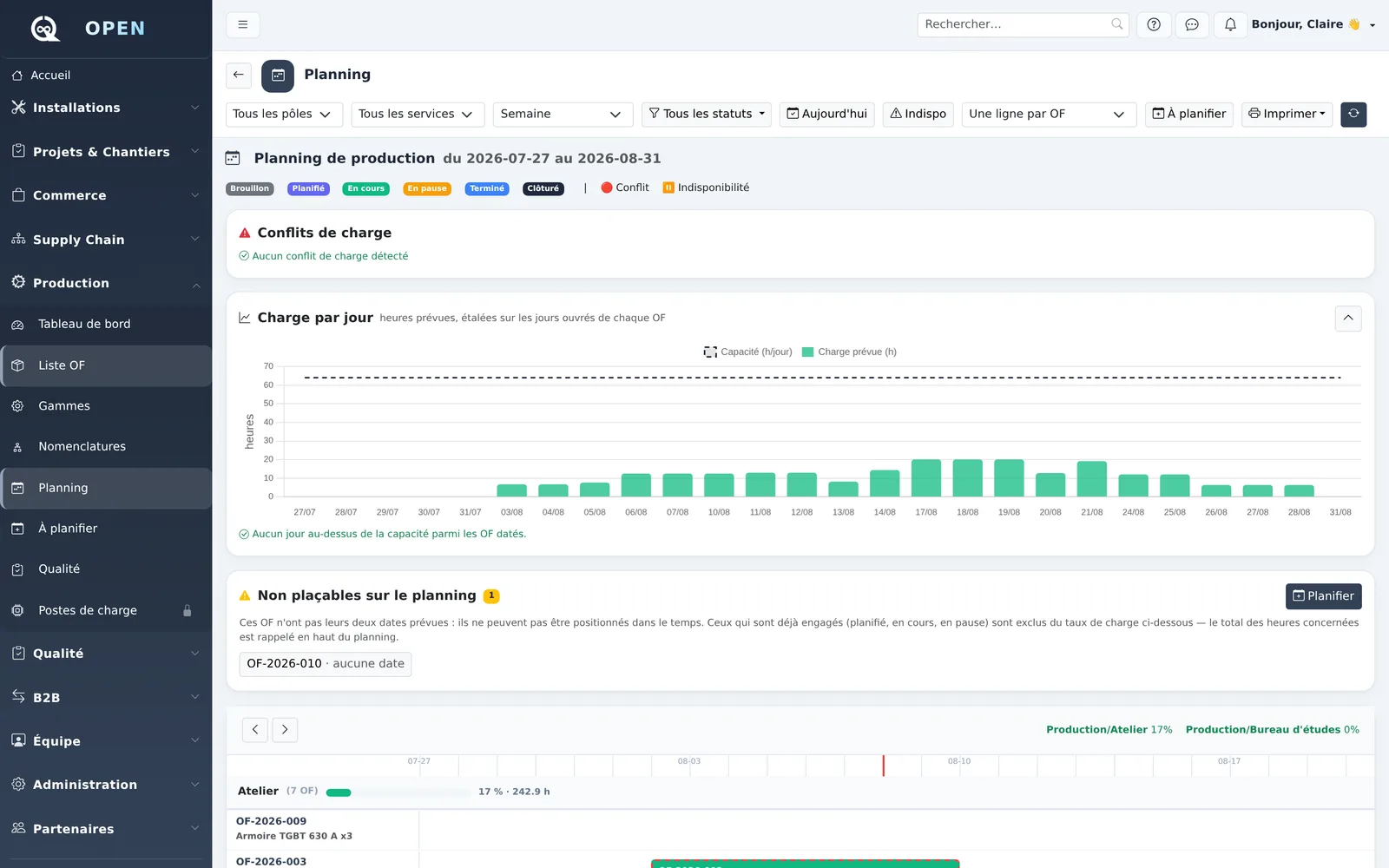
Task: Open Tous les statuts filter
Action: coord(707,114)
